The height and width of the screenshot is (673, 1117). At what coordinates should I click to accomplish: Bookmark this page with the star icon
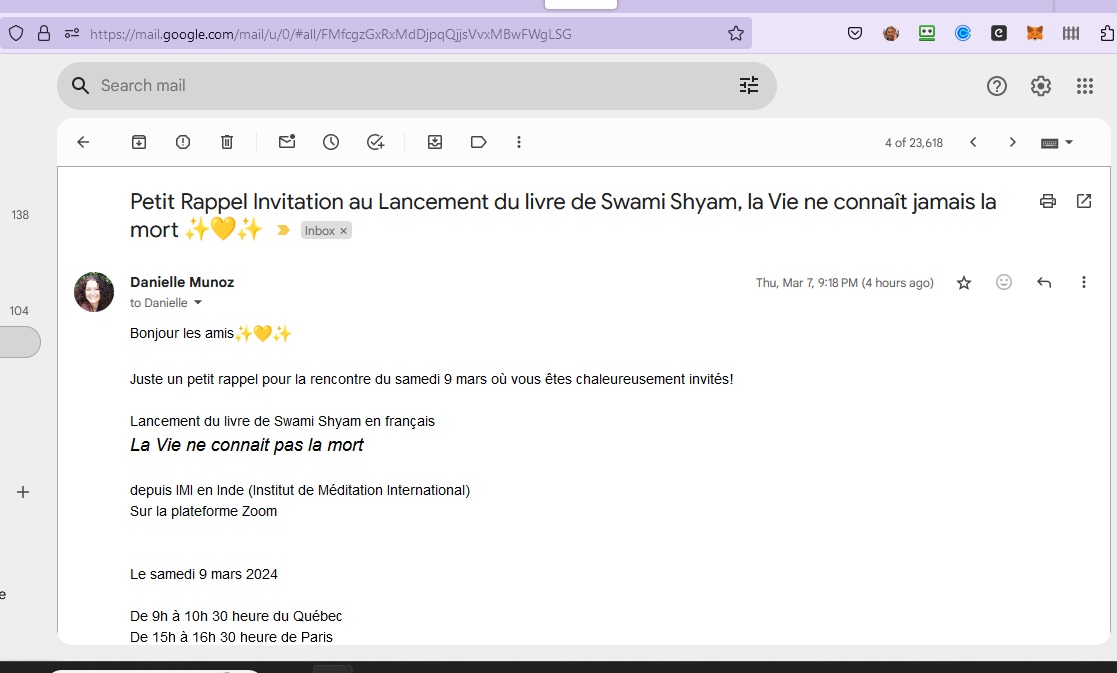click(x=736, y=33)
